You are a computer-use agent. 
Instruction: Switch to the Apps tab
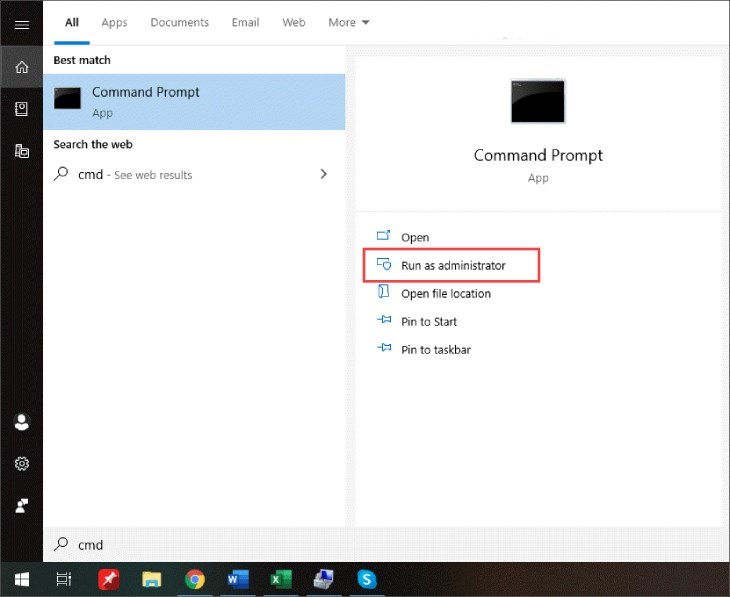[115, 22]
